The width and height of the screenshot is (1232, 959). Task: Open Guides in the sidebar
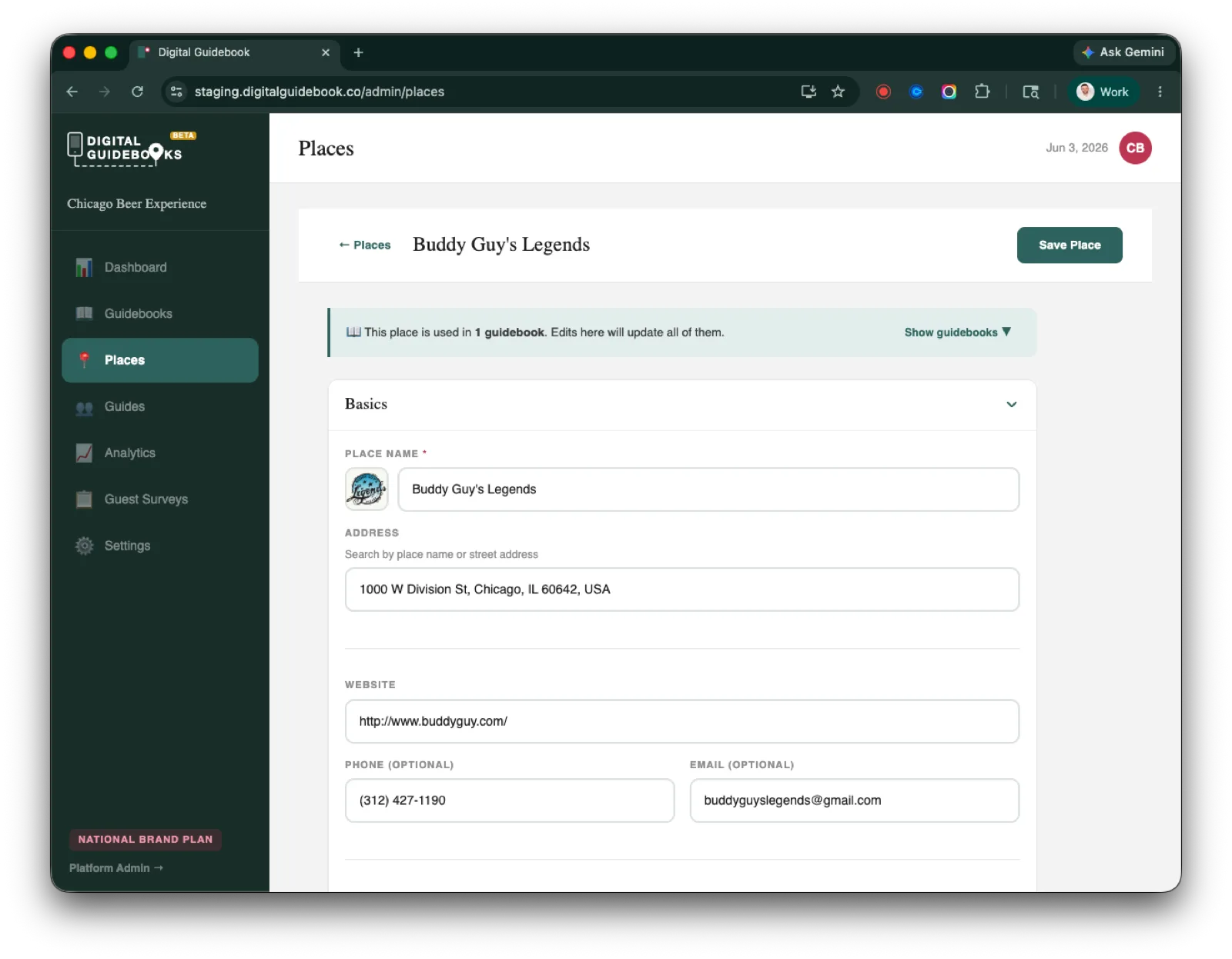pos(160,406)
